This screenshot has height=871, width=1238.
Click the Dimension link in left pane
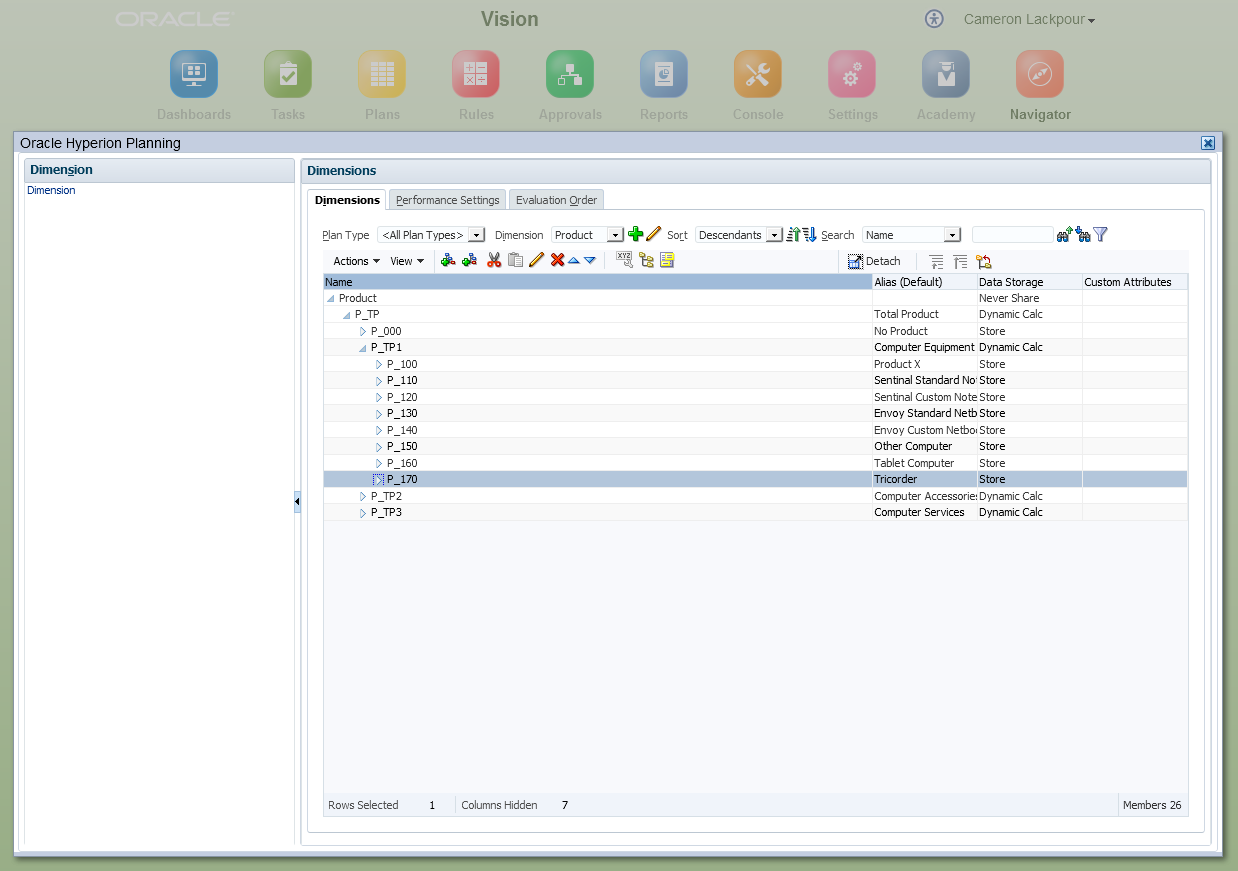click(51, 190)
